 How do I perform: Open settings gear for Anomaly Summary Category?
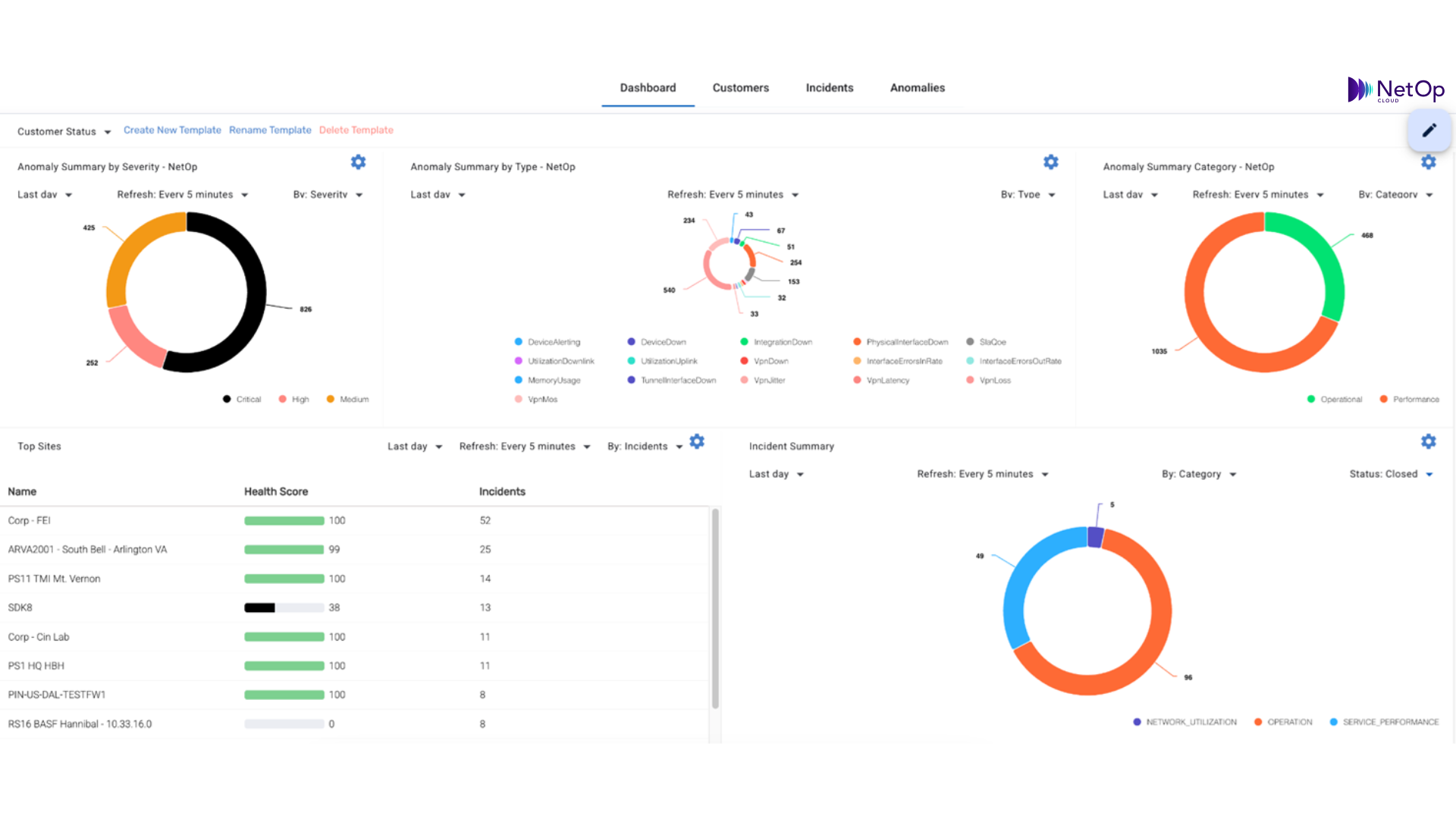click(1428, 162)
